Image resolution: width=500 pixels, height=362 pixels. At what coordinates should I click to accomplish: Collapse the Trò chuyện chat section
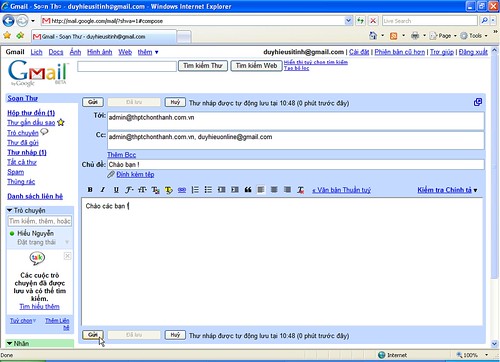pyautogui.click(x=9, y=210)
